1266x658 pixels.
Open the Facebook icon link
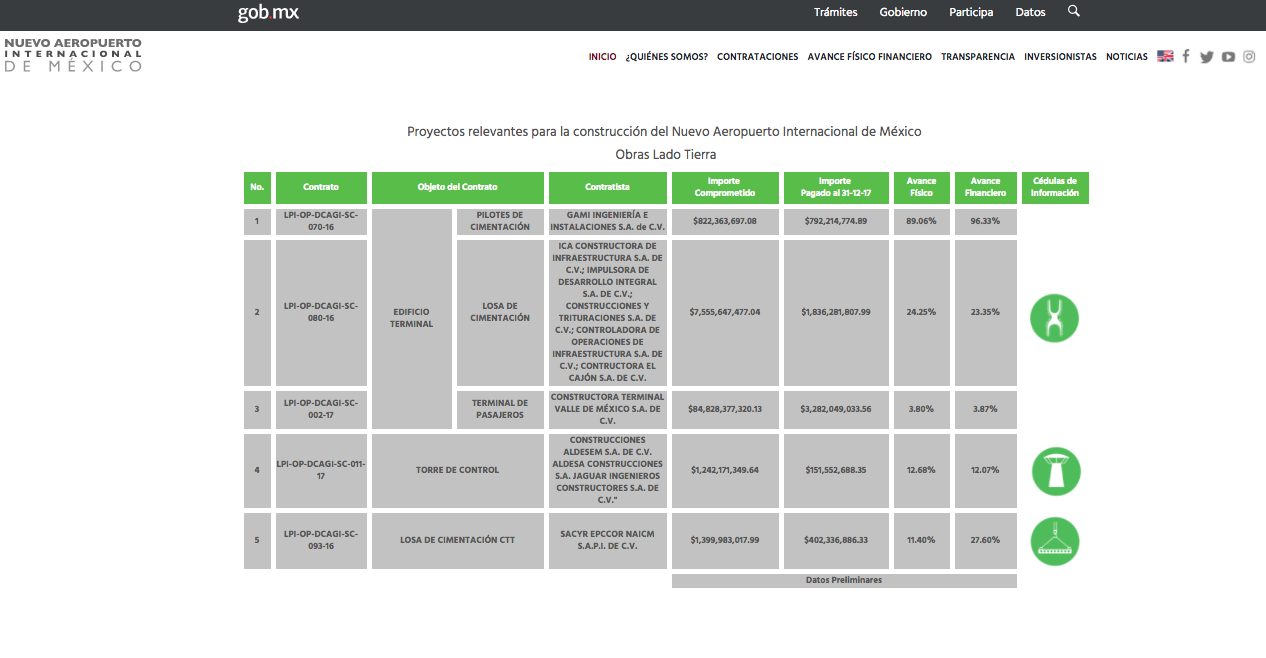click(1186, 56)
